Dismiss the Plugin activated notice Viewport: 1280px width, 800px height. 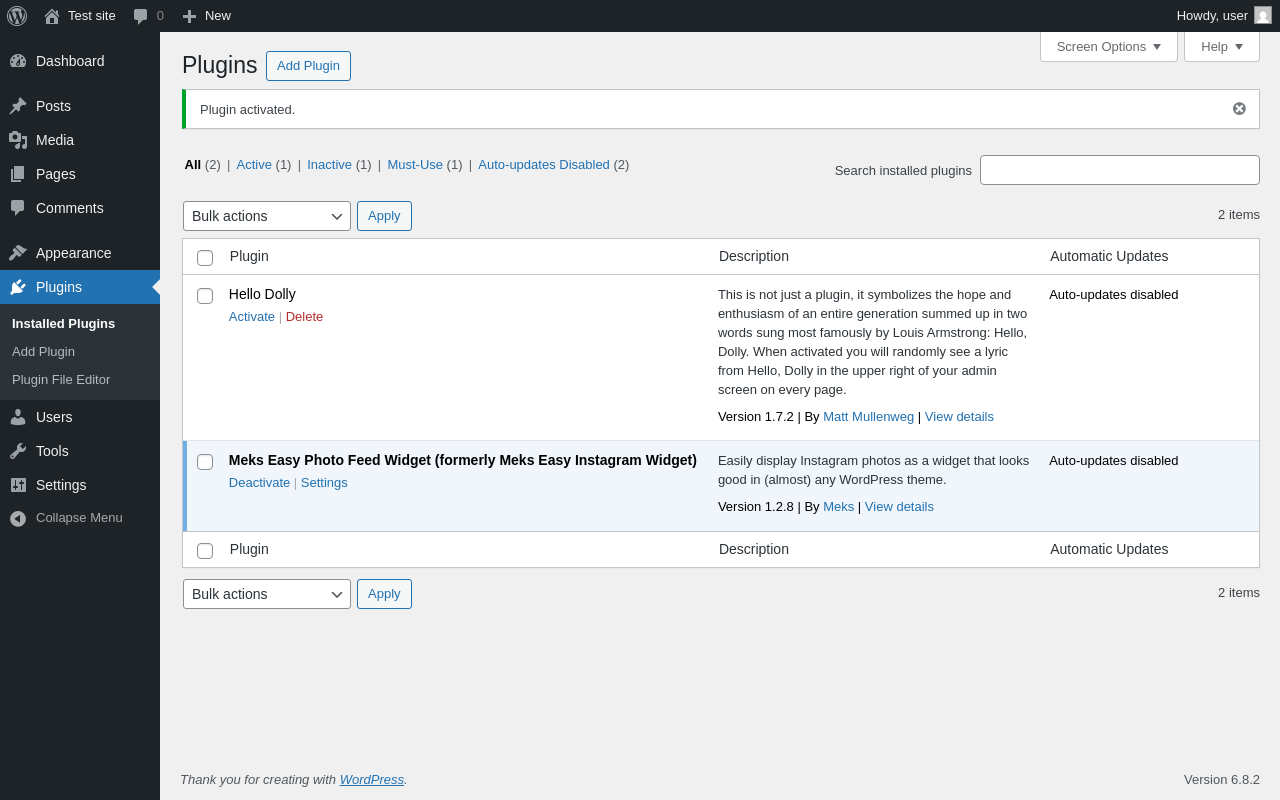pyautogui.click(x=1239, y=109)
